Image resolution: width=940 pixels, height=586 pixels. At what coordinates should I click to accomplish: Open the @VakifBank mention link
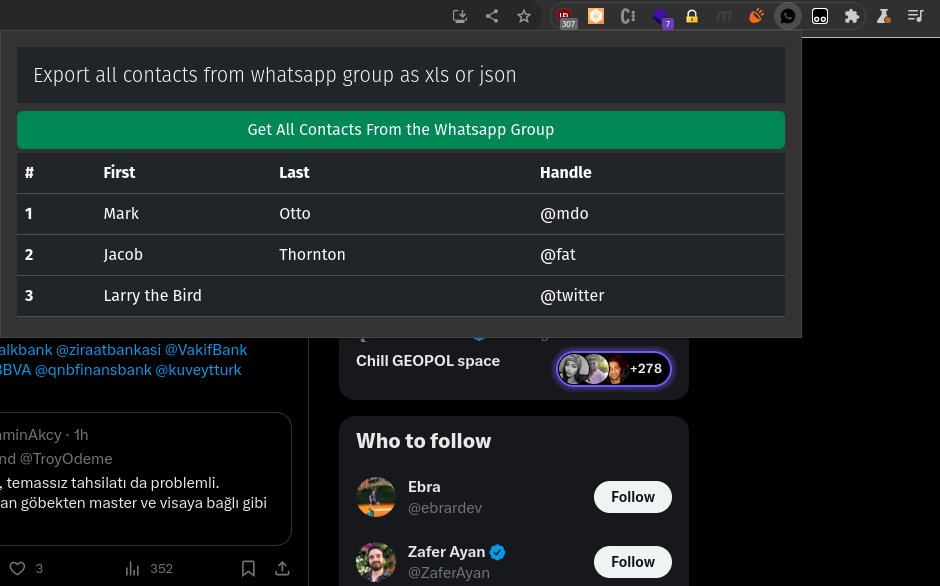tap(206, 350)
